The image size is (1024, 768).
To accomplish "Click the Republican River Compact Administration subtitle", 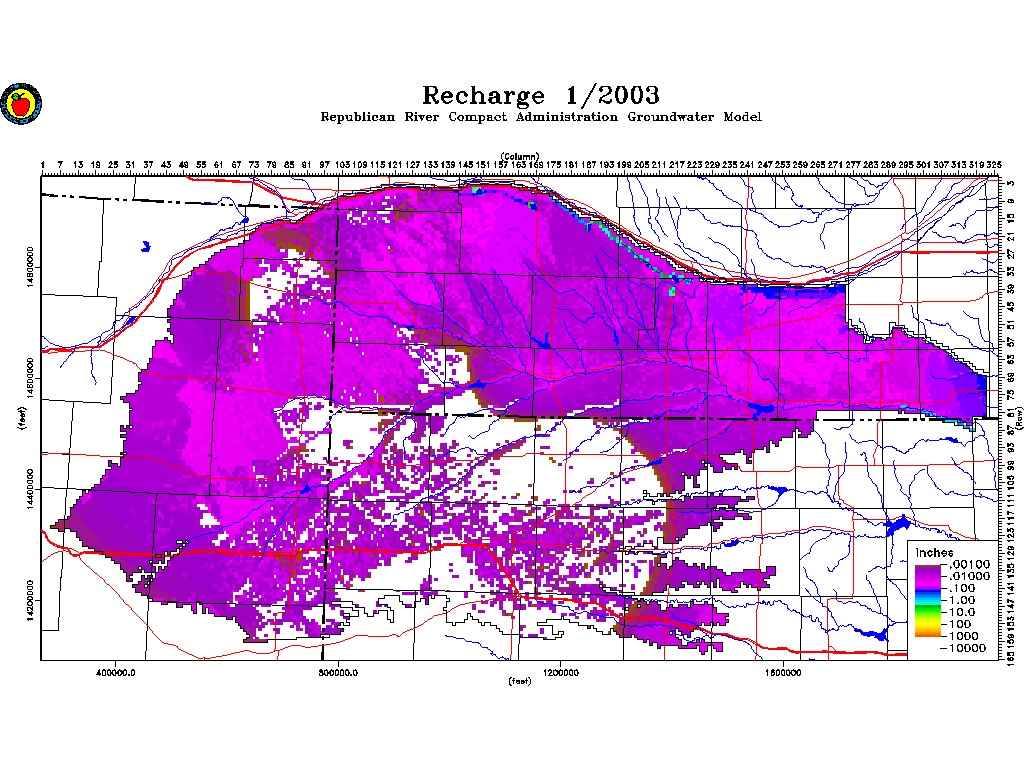I will [x=541, y=117].
